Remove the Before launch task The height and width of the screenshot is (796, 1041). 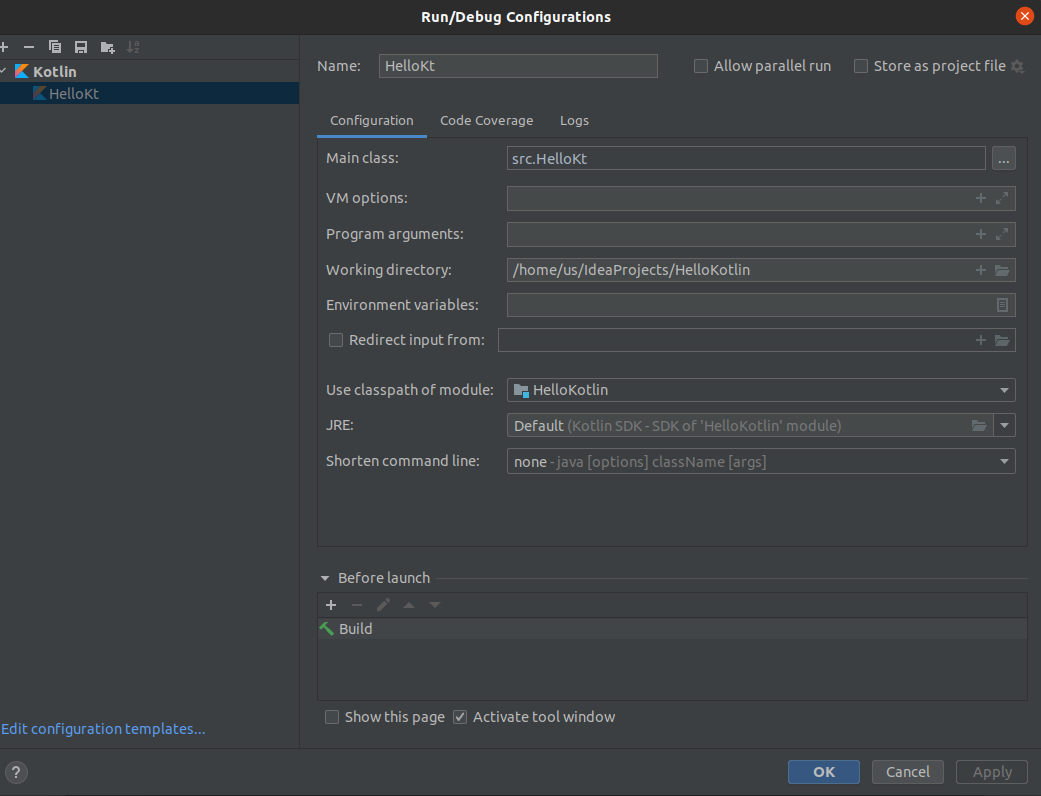coord(357,605)
